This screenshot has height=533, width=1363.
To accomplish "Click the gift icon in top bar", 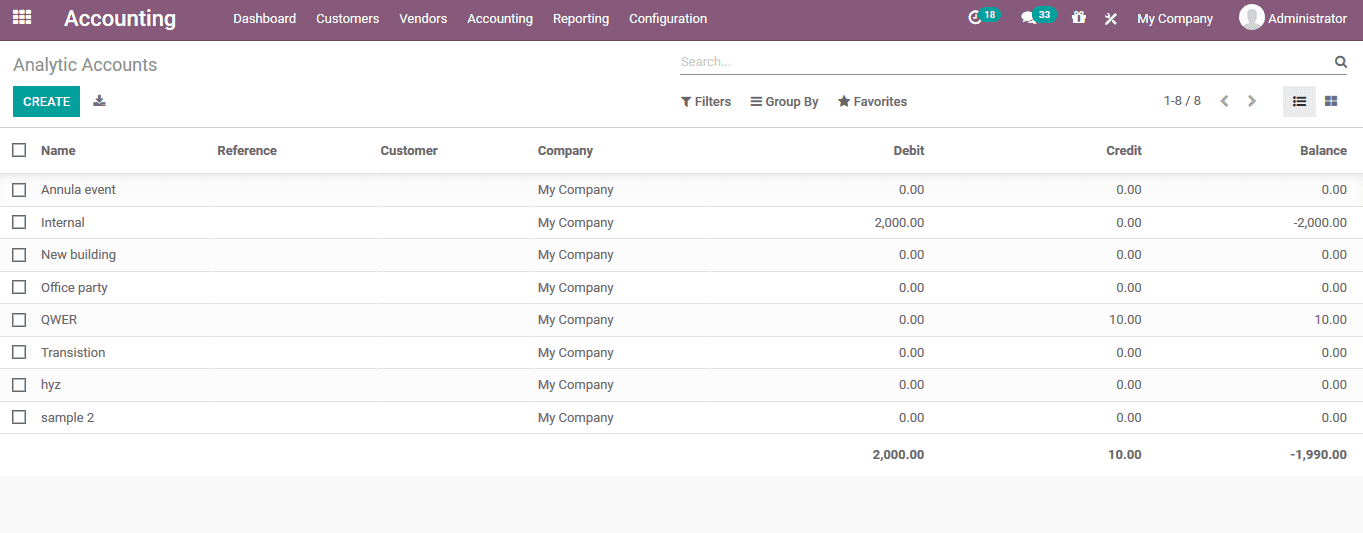I will [x=1078, y=18].
